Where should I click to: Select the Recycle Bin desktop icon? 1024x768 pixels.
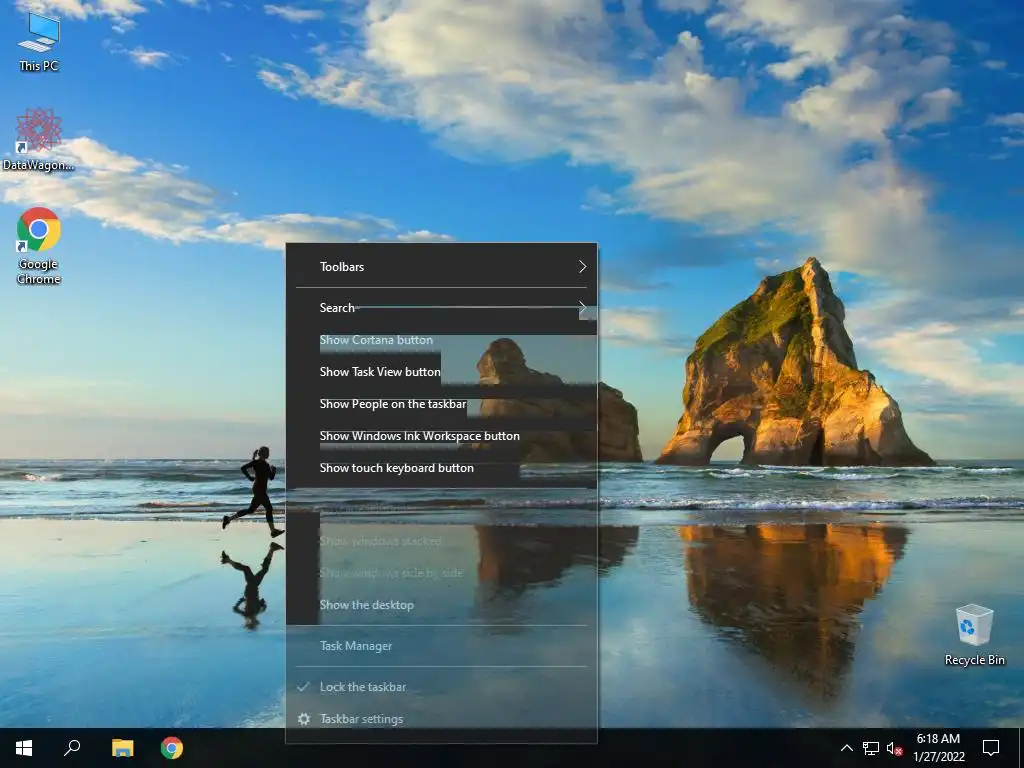coord(974,634)
